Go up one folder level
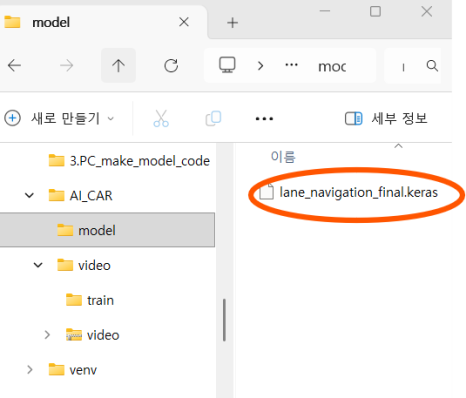Viewport: 466px width, 398px height. pos(118,65)
